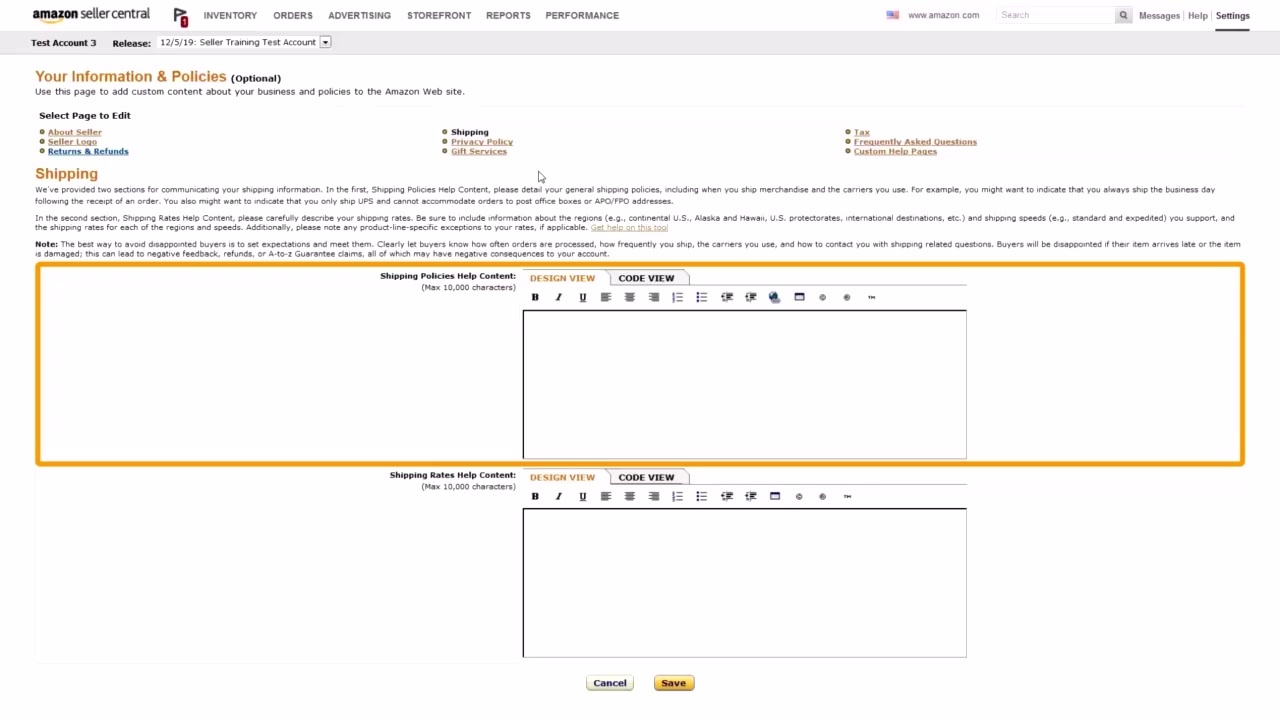Screen dimensions: 1280x720
Task: Open the Returns & Refunds link
Action: tap(88, 151)
